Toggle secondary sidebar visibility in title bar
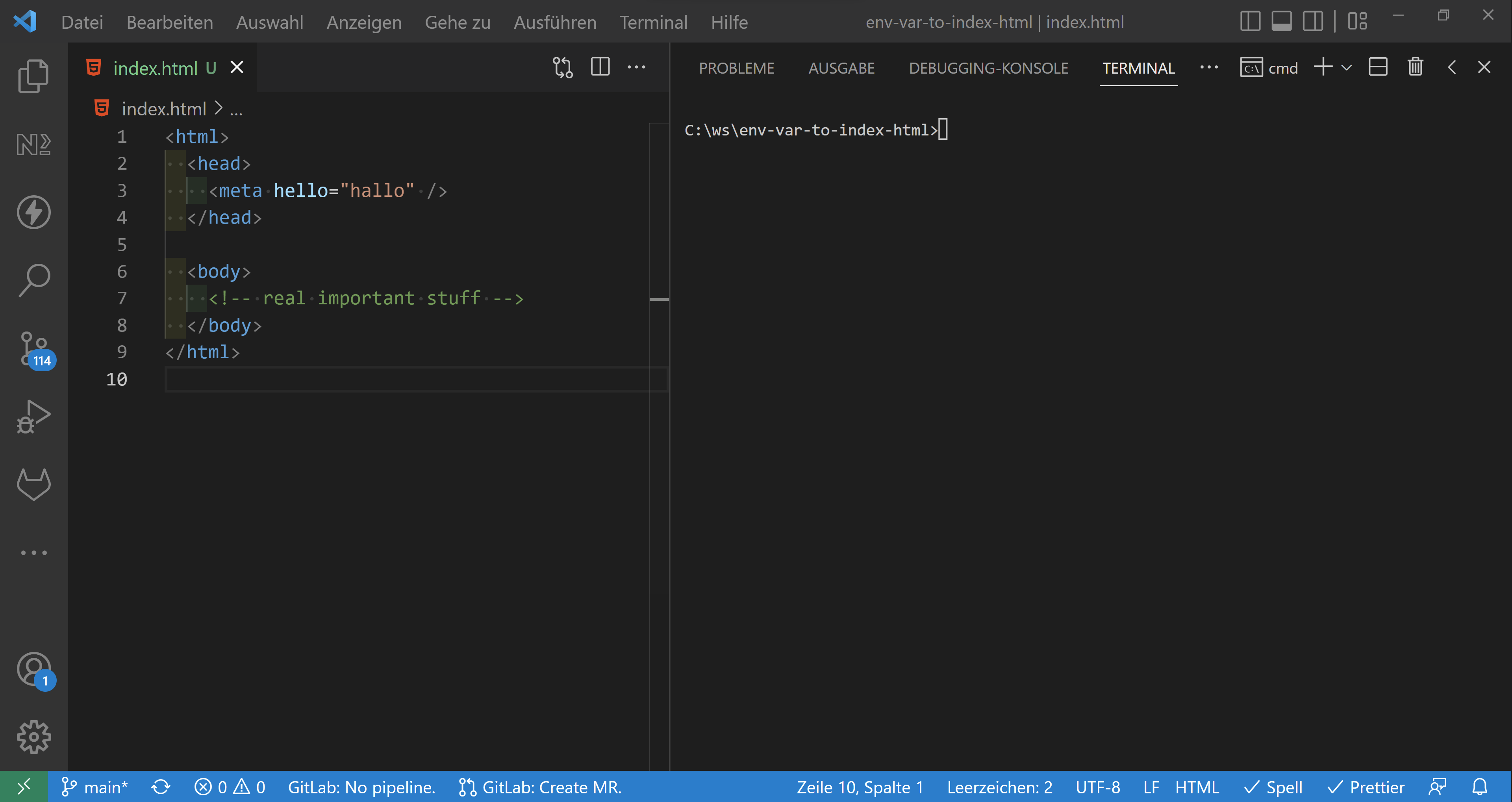The width and height of the screenshot is (1512, 802). pos(1312,22)
